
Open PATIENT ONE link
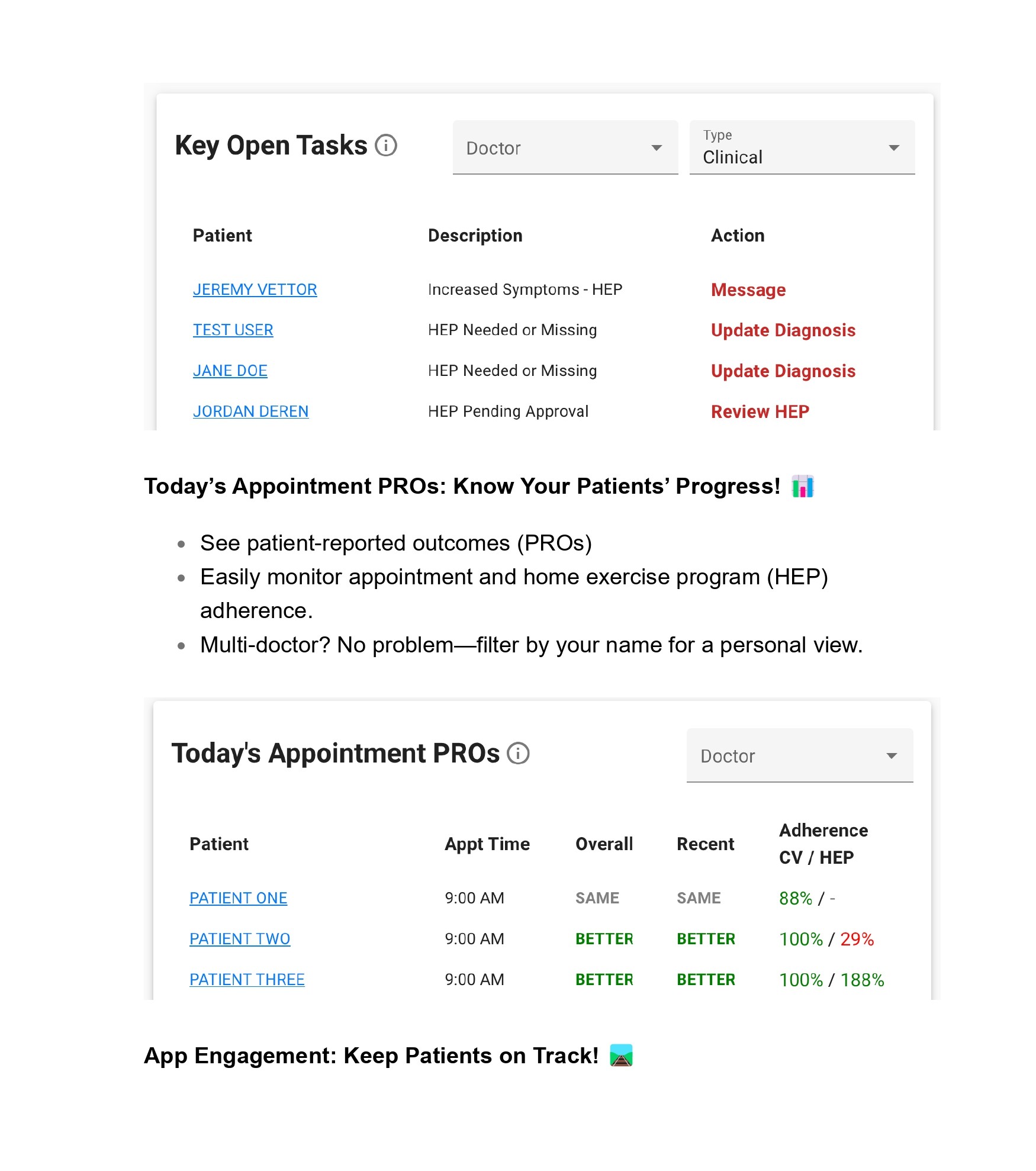pyautogui.click(x=238, y=898)
